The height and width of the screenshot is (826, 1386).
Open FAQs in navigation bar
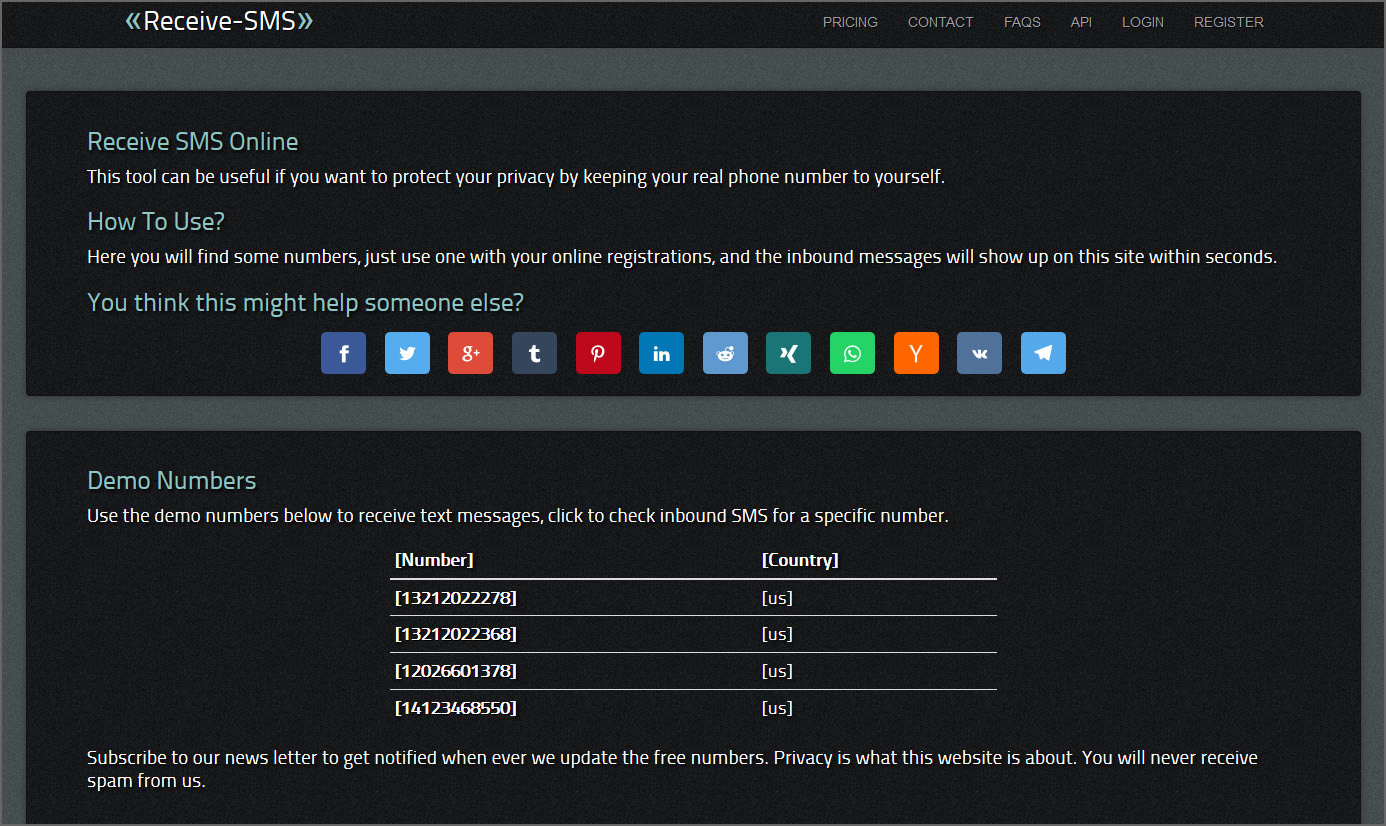[x=1022, y=22]
